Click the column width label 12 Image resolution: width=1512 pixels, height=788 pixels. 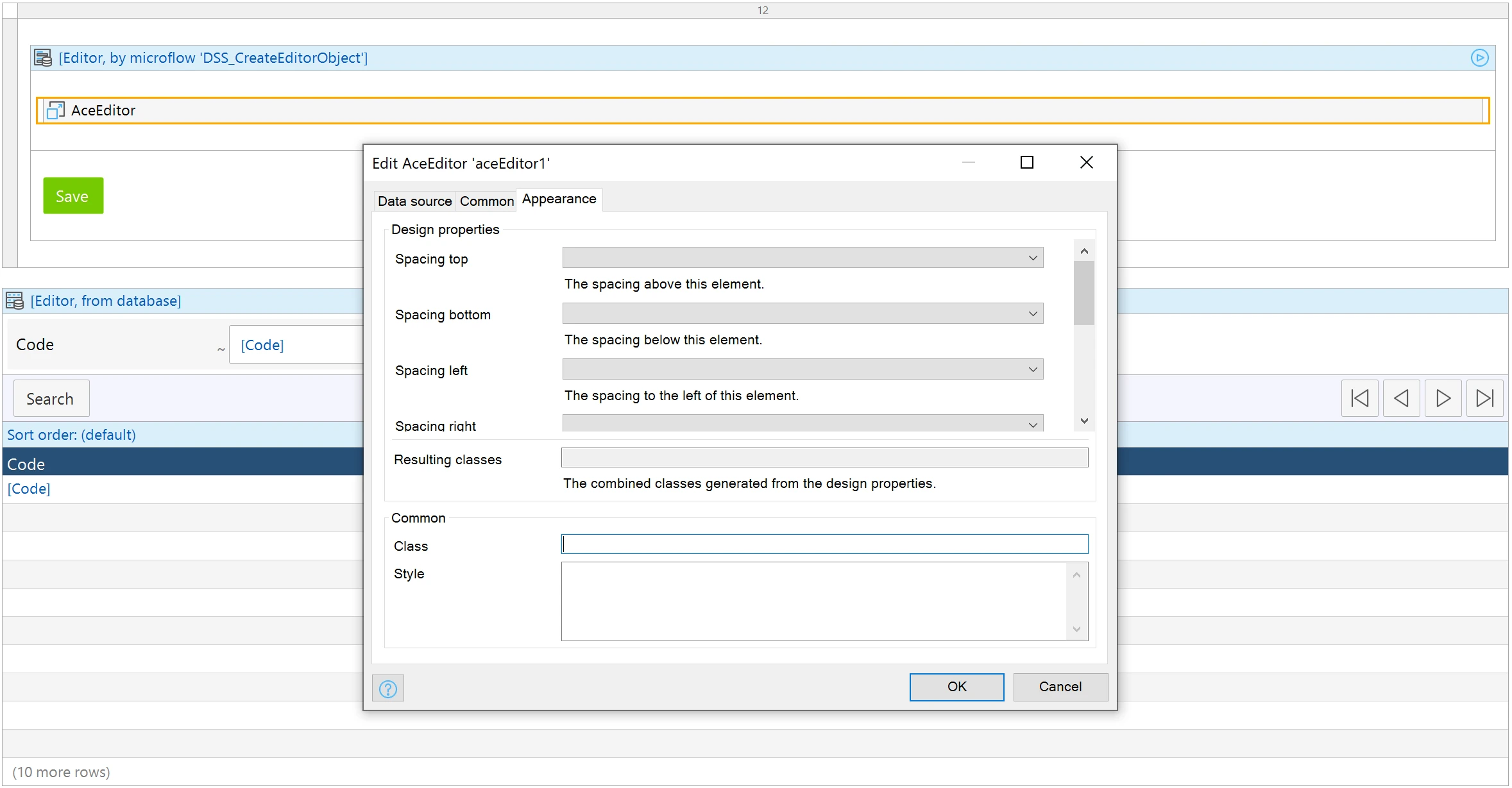[762, 10]
